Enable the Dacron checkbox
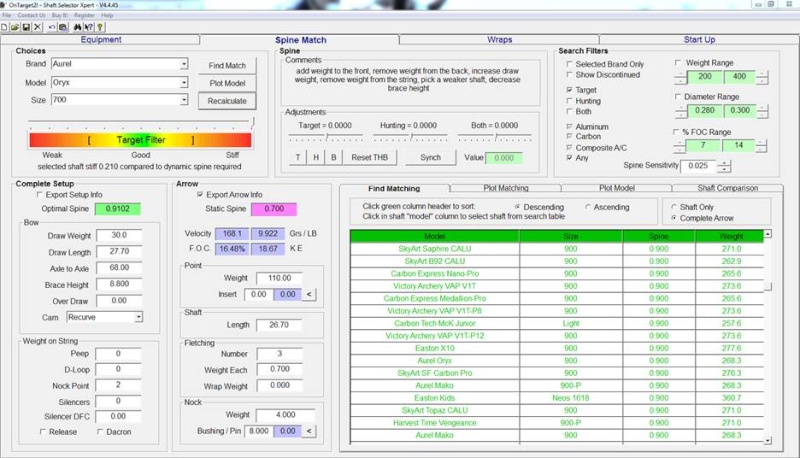Viewport: 800px width, 458px height. click(x=100, y=431)
